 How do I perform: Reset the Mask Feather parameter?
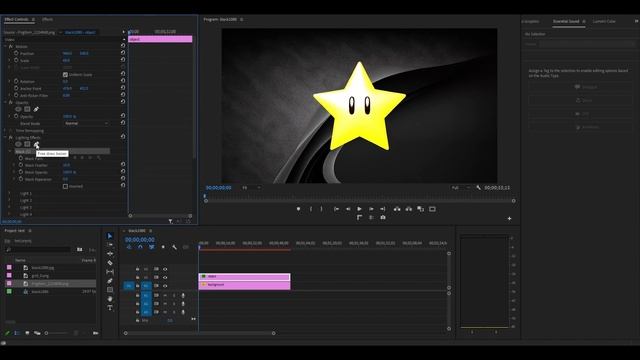click(x=123, y=165)
